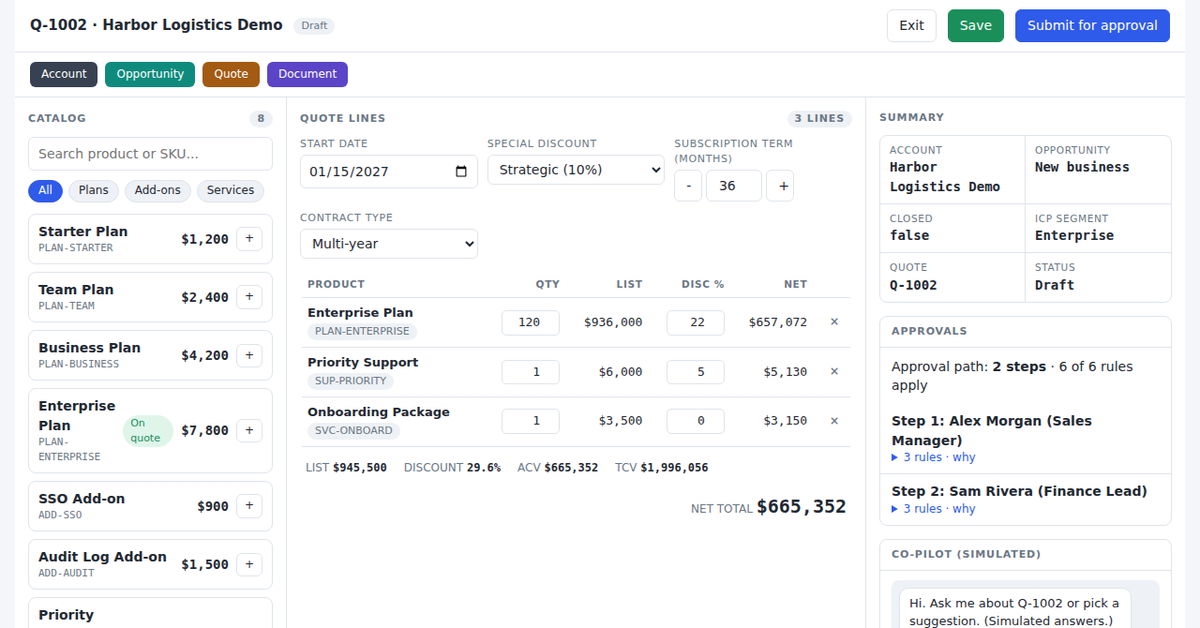The width and height of the screenshot is (1200, 628).
Task: Expand Step 2 Sam Rivera rules
Action: point(933,509)
